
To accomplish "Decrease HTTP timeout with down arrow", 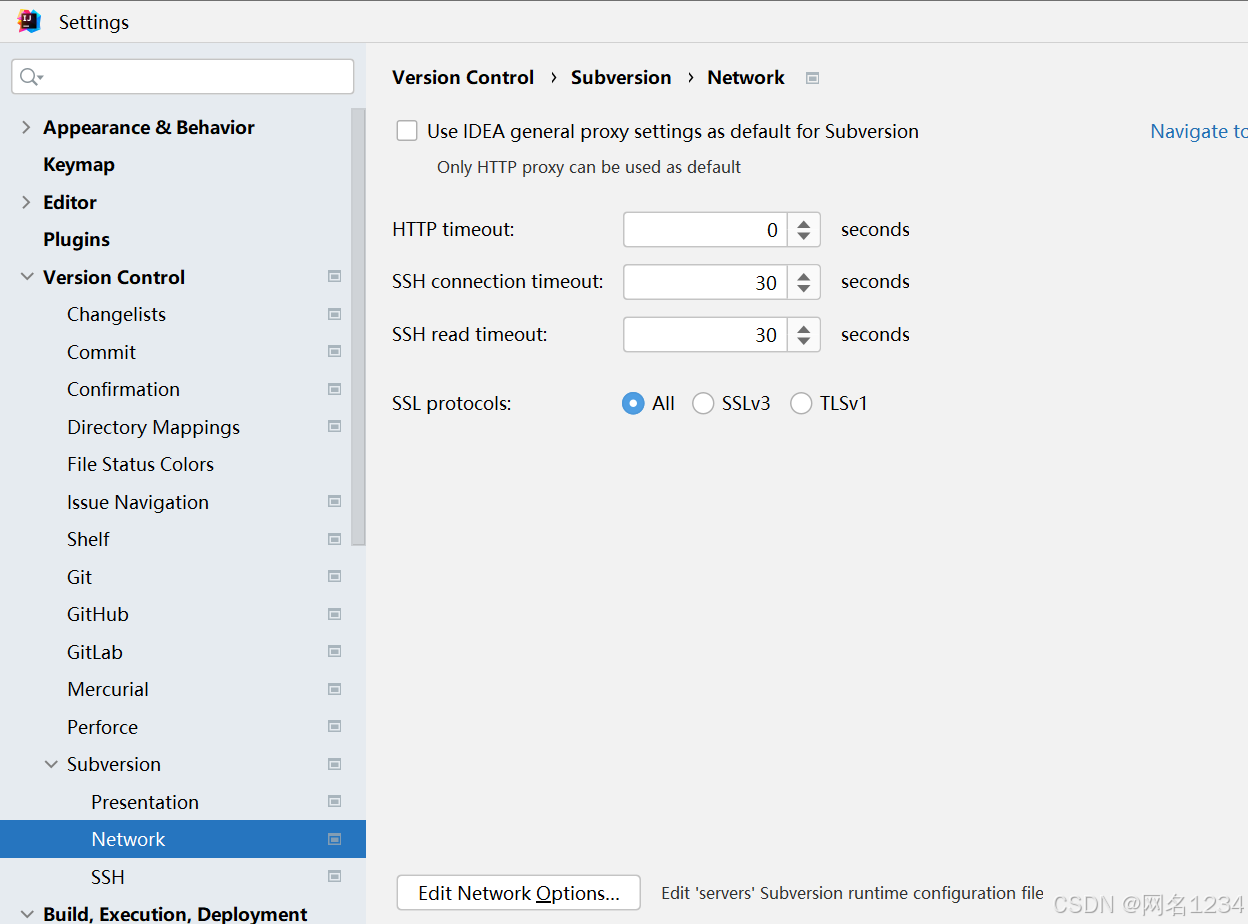I will (x=804, y=237).
